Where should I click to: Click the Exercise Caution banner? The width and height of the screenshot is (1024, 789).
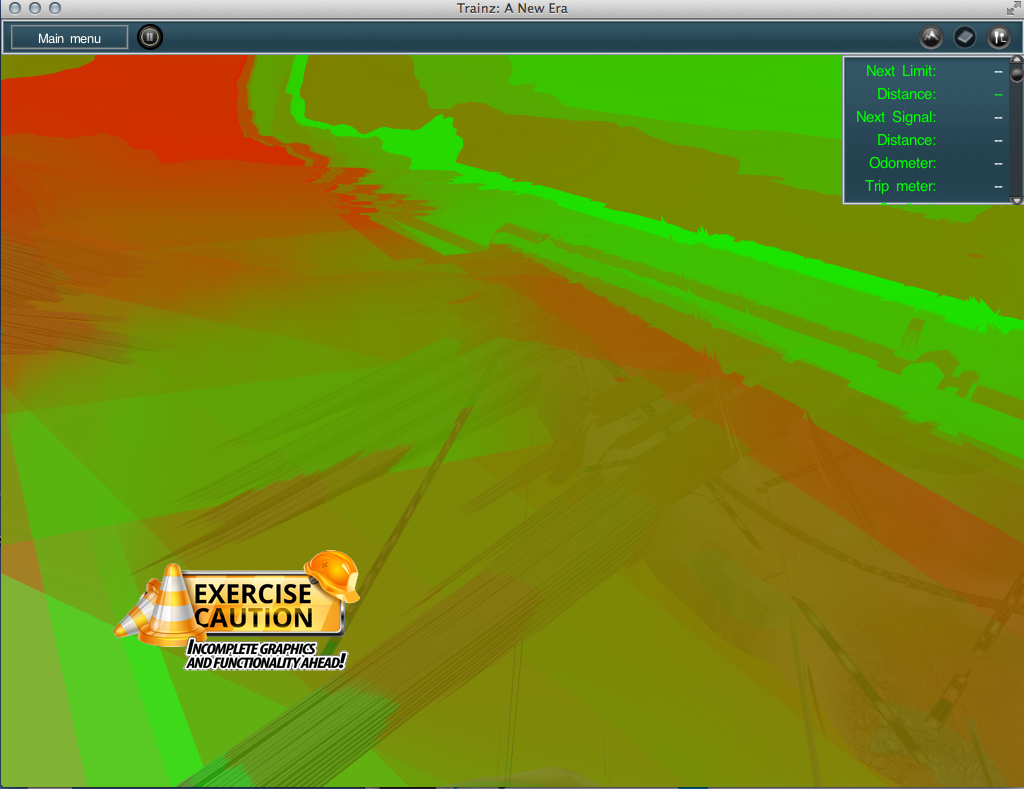[254, 606]
